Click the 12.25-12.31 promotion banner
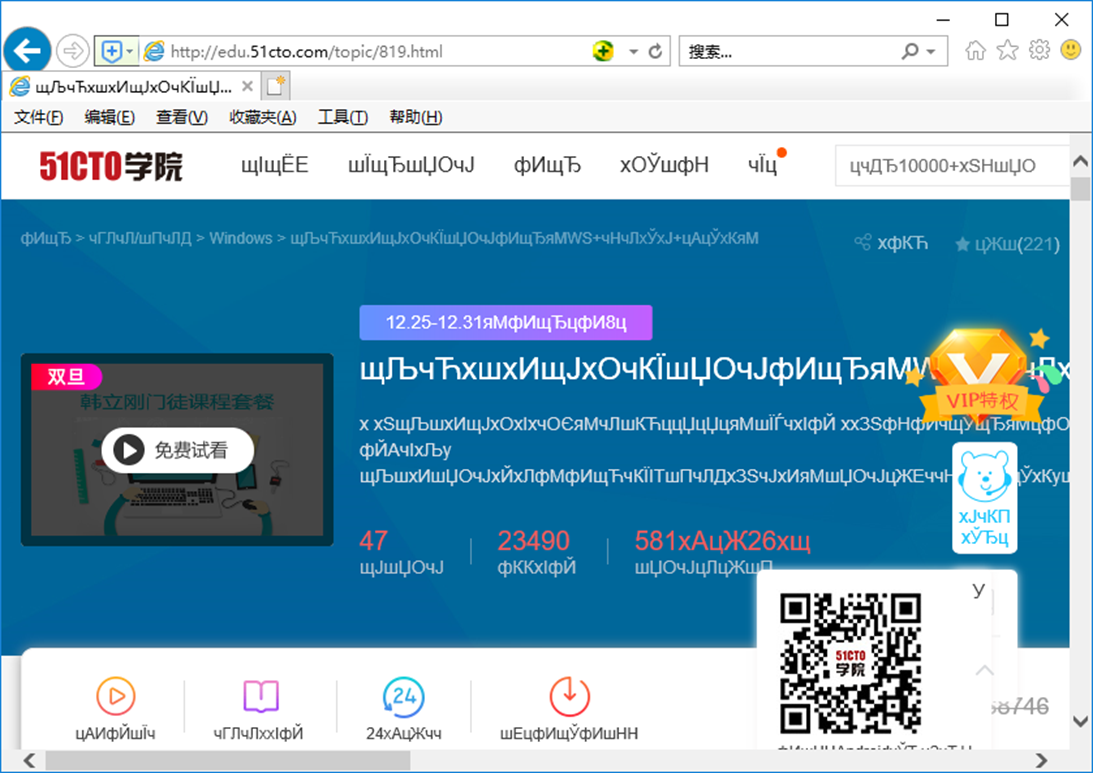 (x=506, y=323)
